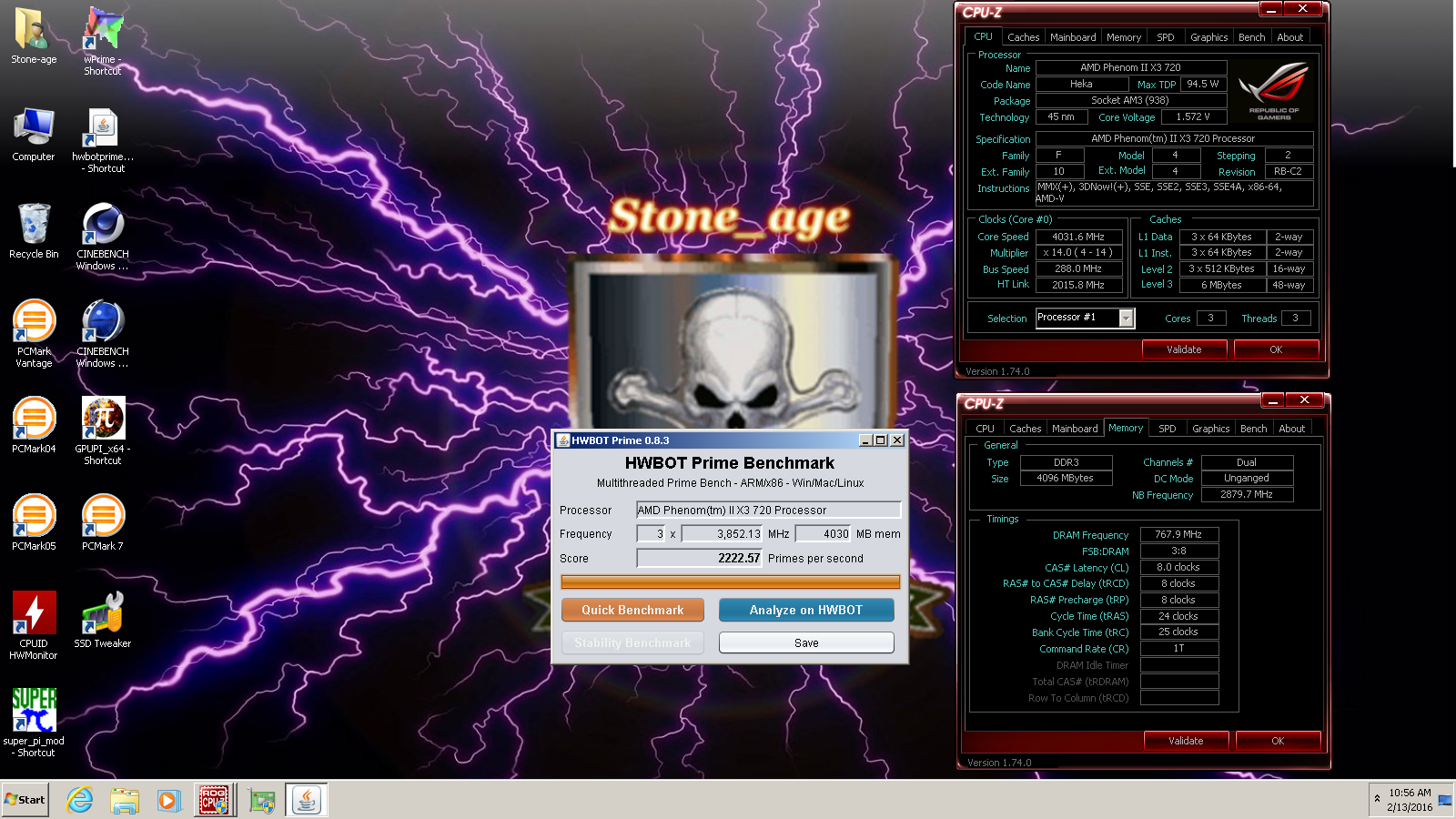
Task: Switch to Caches tab in top CPU-Z
Action: (x=1023, y=37)
